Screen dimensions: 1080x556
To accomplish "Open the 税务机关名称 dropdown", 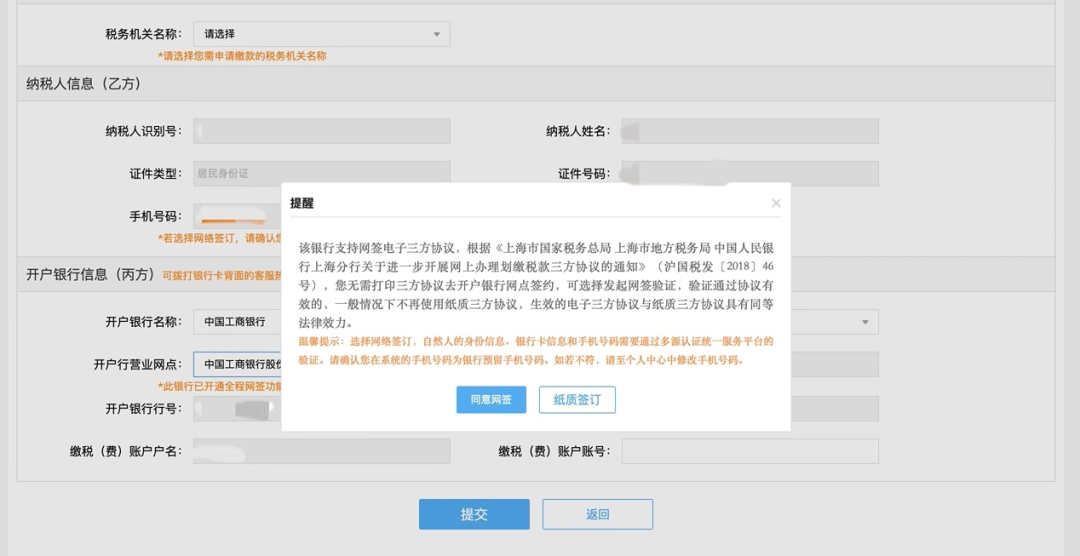I will click(322, 34).
